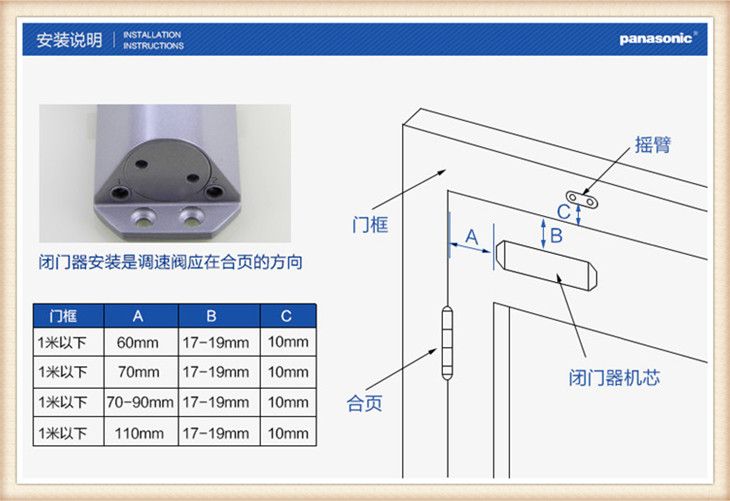Click the Panasonic logo in header
Viewport: 730px width, 501px height.
click(x=657, y=40)
